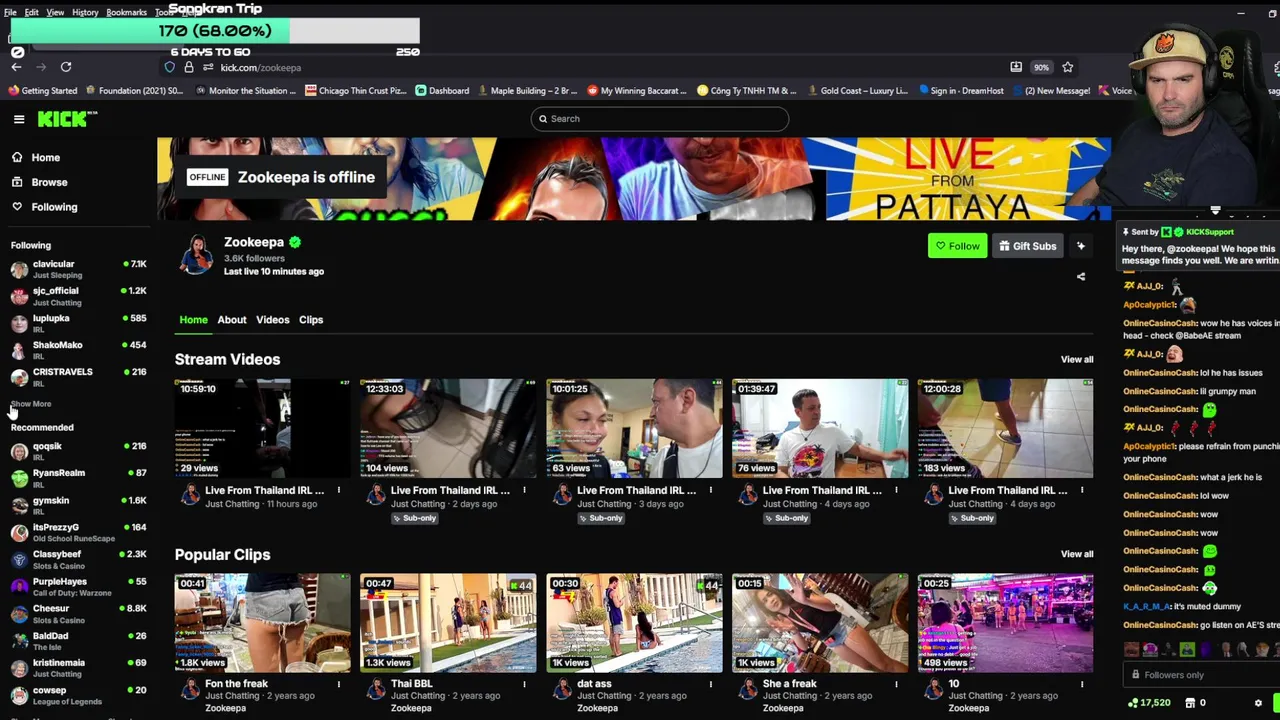Image resolution: width=1280 pixels, height=720 pixels.
Task: Click the Zookeepa verified badge
Action: pyautogui.click(x=295, y=242)
